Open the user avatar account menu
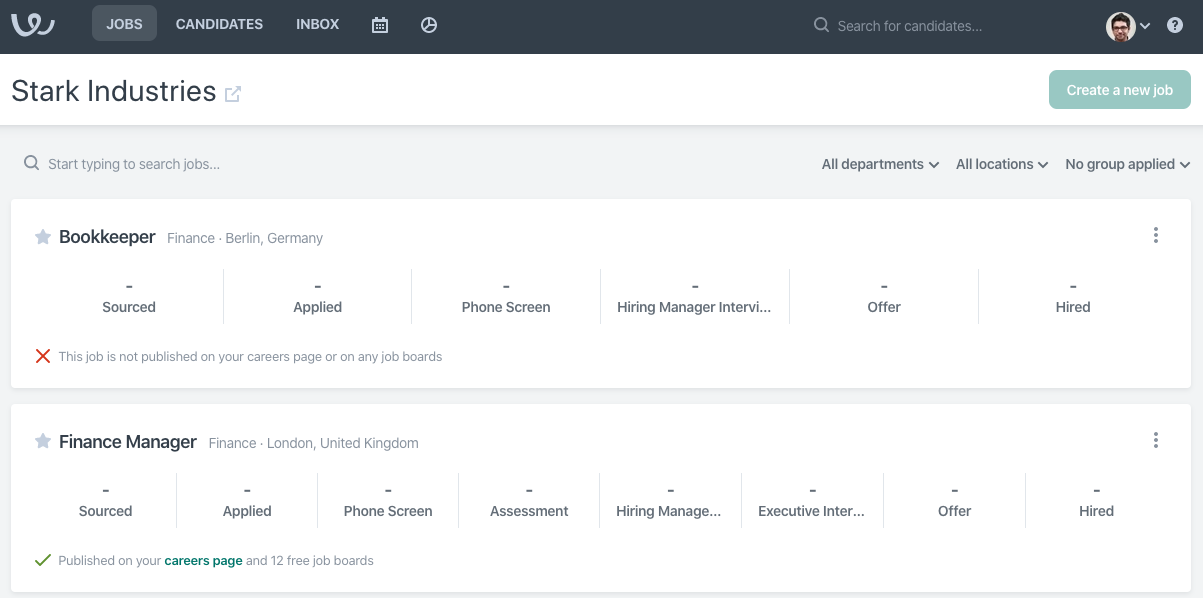 point(1128,26)
